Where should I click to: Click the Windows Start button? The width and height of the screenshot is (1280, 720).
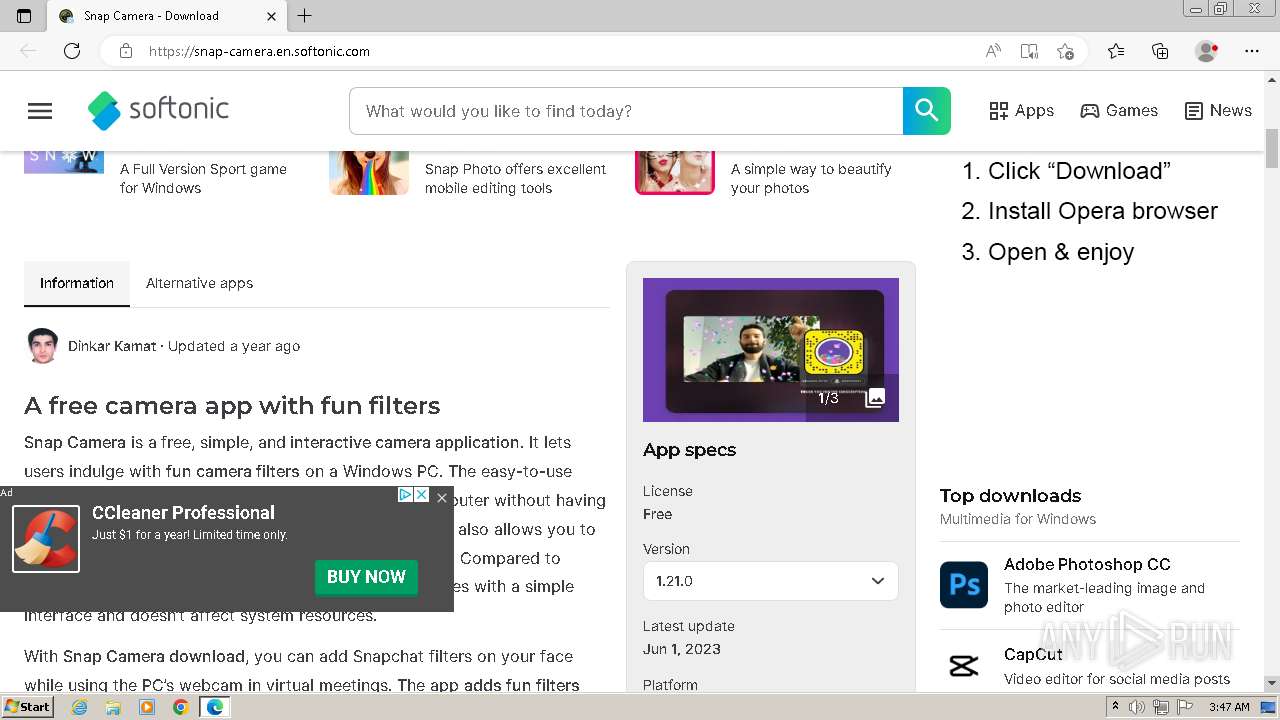pos(27,707)
